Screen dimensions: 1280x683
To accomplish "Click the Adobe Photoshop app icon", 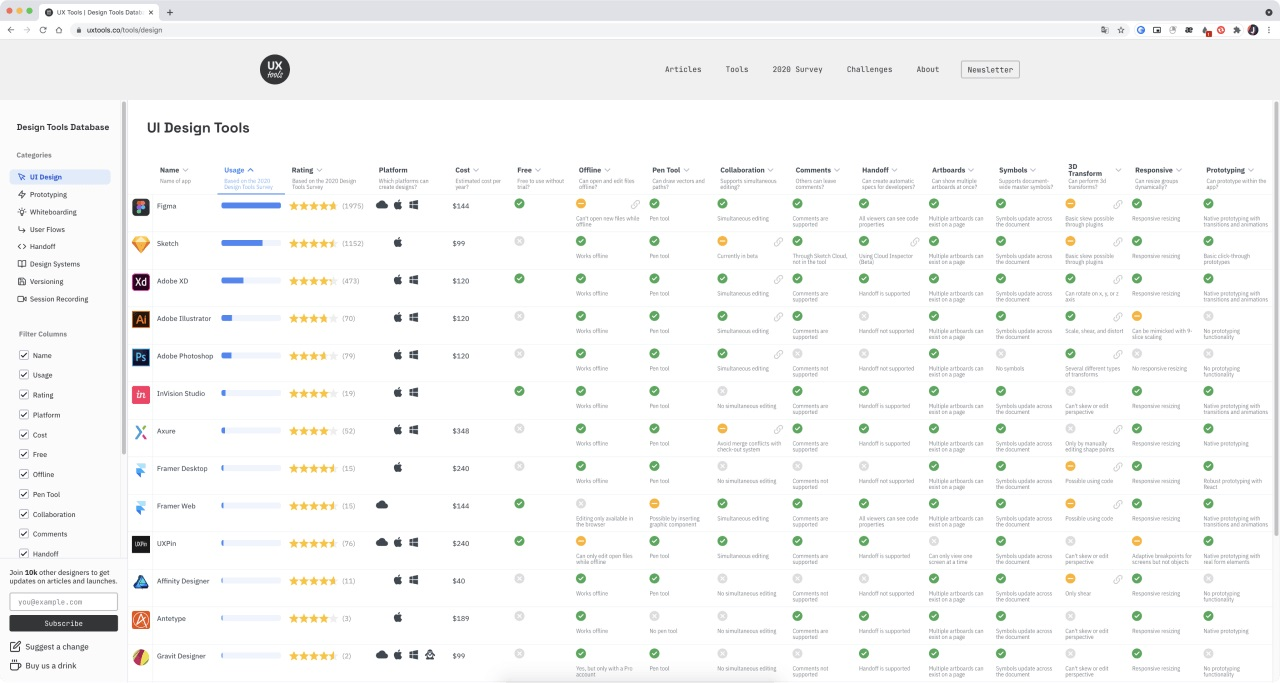I will point(141,357).
